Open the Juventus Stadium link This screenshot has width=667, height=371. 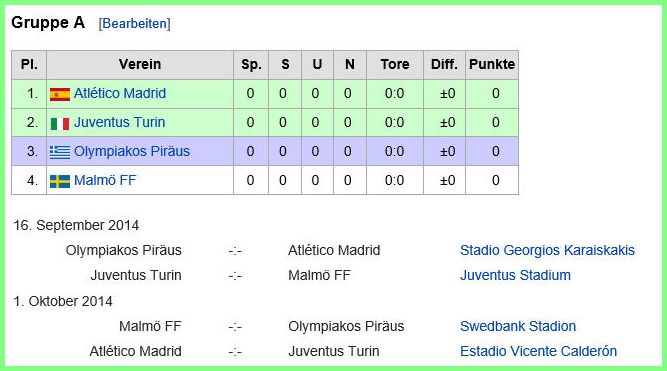[x=515, y=275]
